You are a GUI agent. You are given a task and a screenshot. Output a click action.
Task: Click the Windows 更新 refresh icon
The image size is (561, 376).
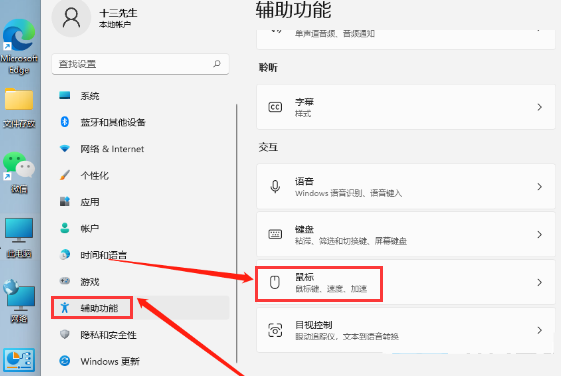pos(65,361)
